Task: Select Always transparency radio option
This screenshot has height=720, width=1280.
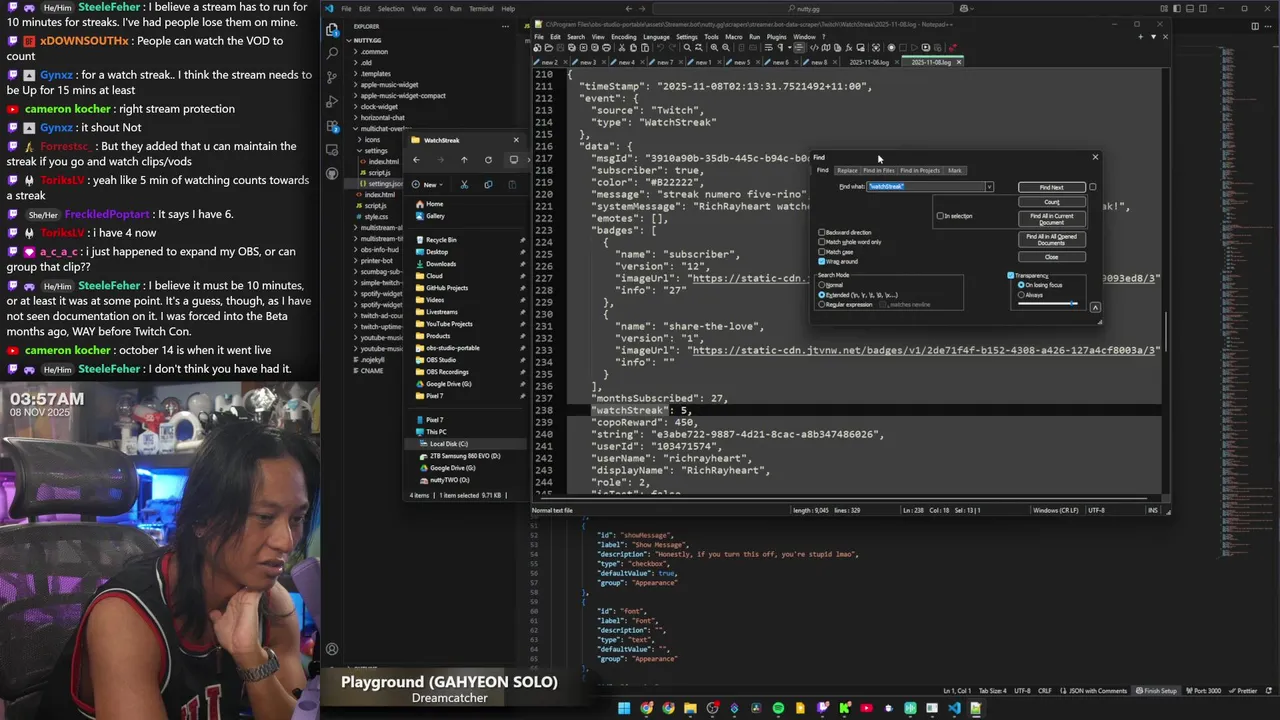Action: (x=1021, y=295)
